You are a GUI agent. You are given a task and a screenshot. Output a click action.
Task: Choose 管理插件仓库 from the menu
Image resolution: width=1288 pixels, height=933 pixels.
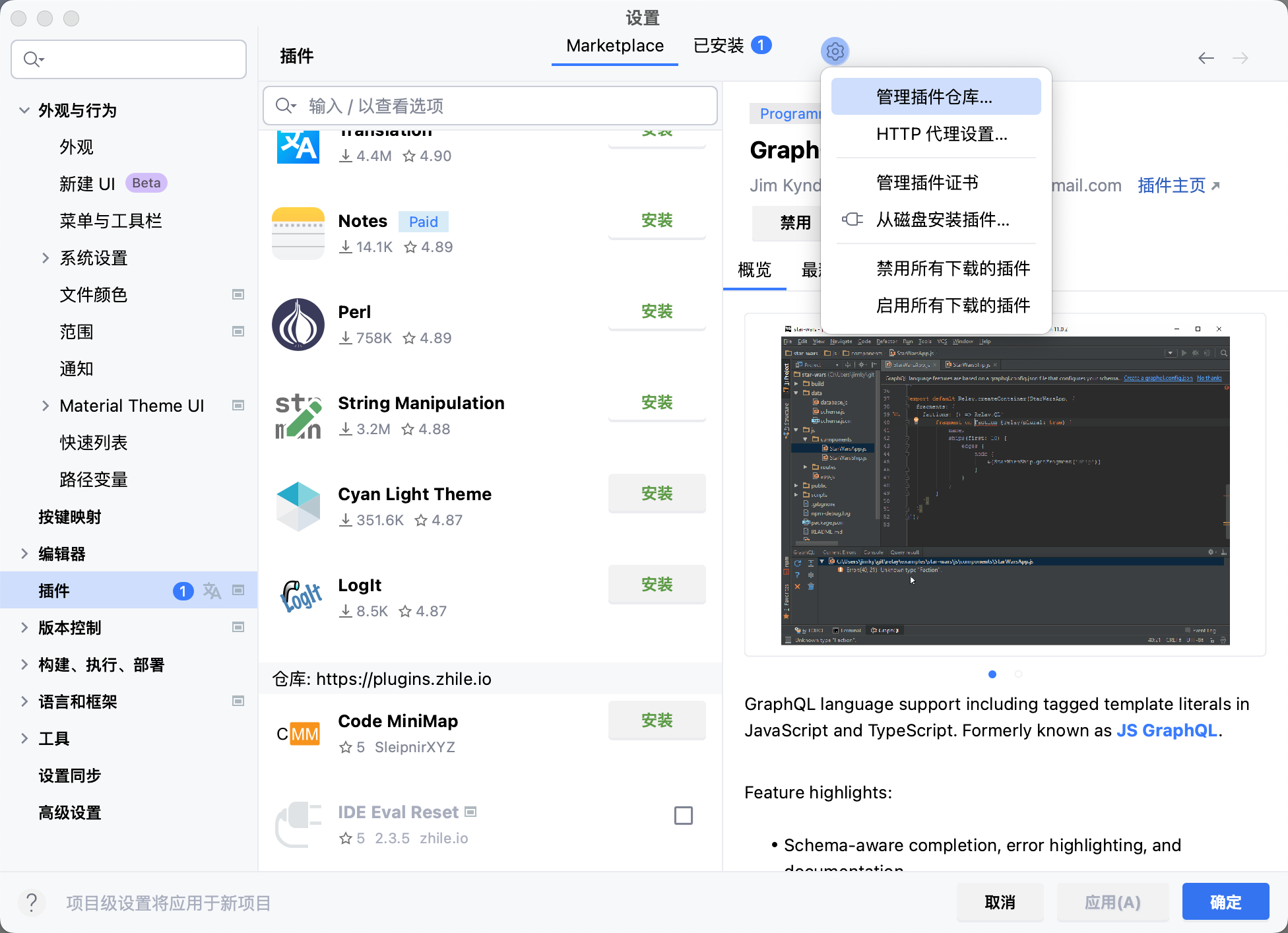pos(934,97)
